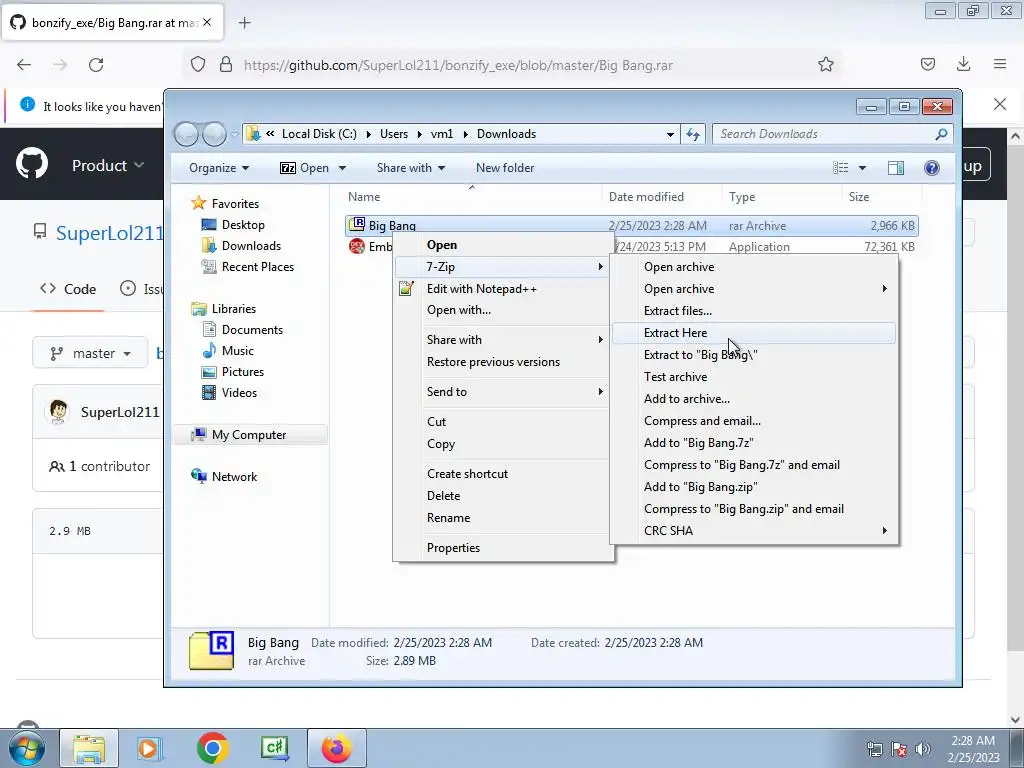Click the change your view icon

pyautogui.click(x=840, y=168)
